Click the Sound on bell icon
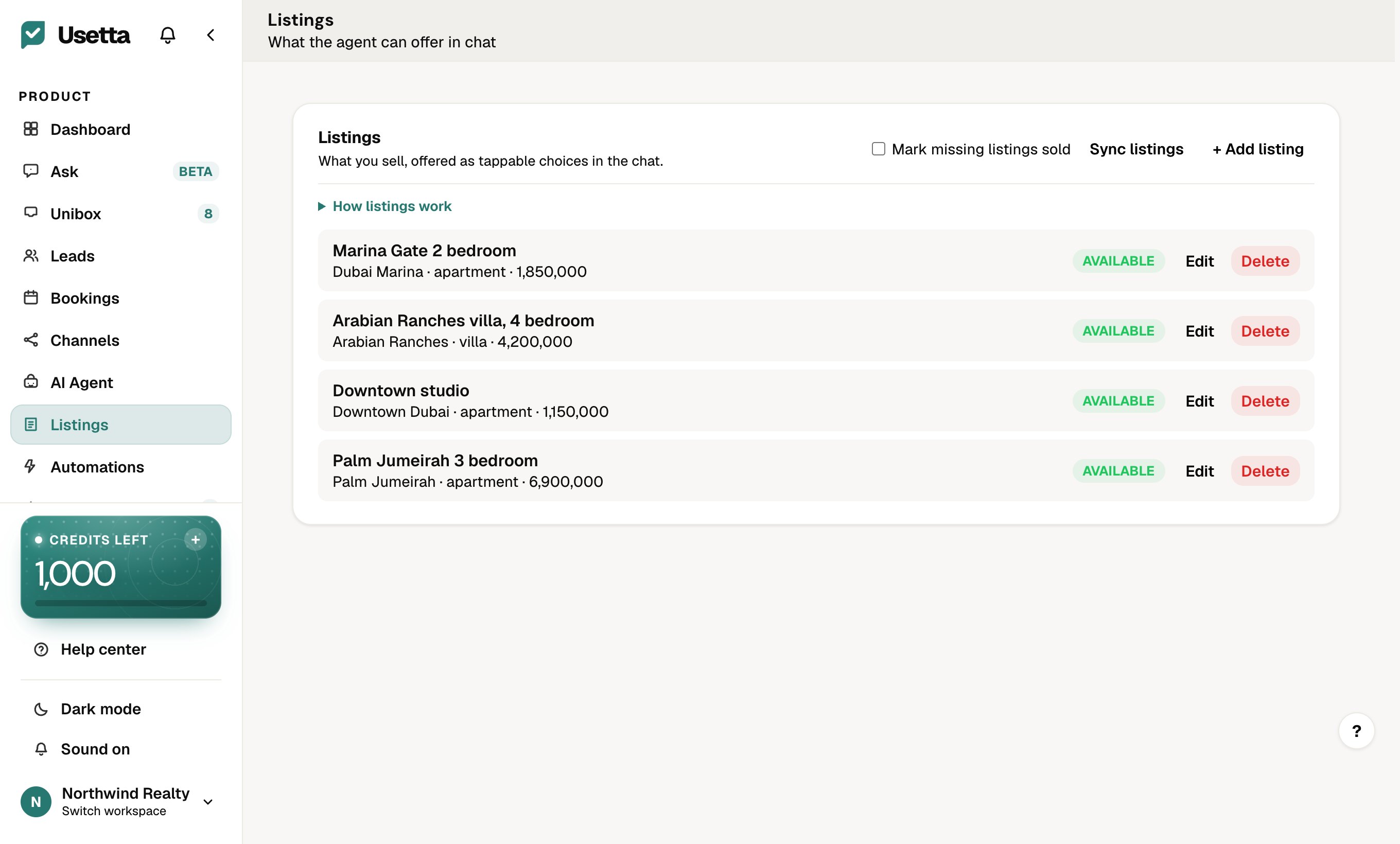 (x=41, y=749)
